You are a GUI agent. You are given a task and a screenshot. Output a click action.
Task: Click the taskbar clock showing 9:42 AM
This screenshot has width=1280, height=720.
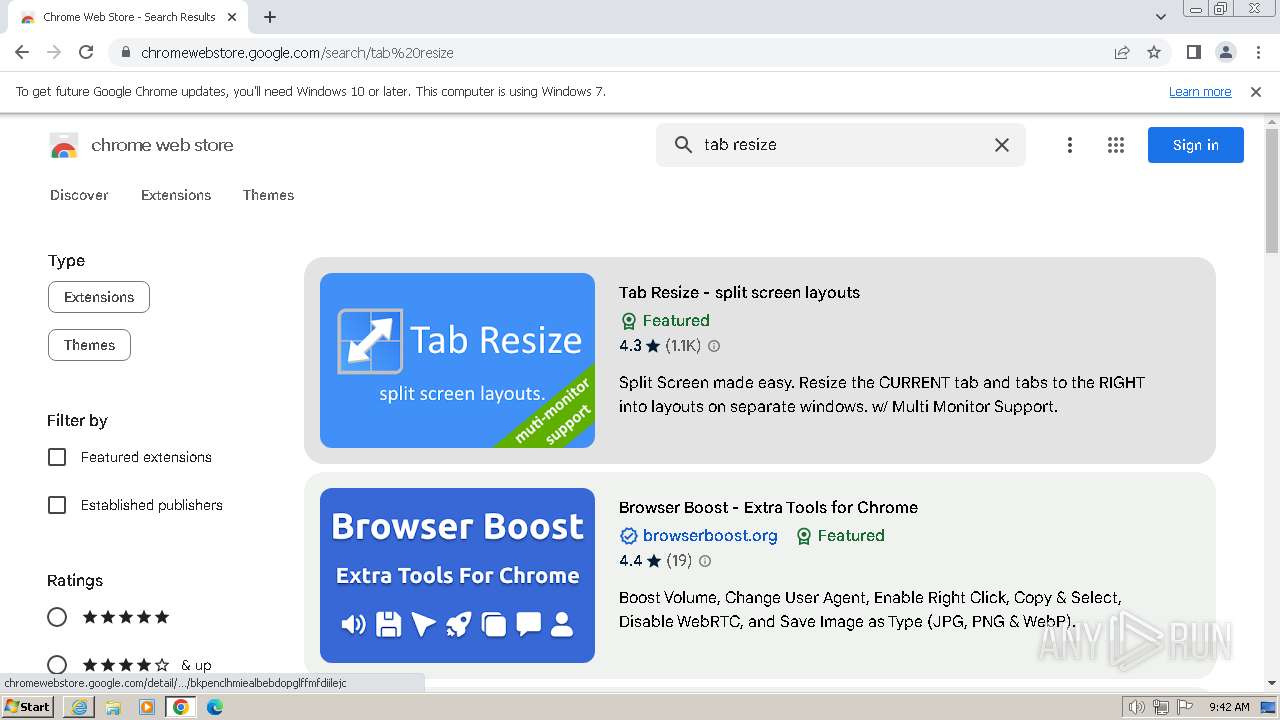[x=1229, y=707]
